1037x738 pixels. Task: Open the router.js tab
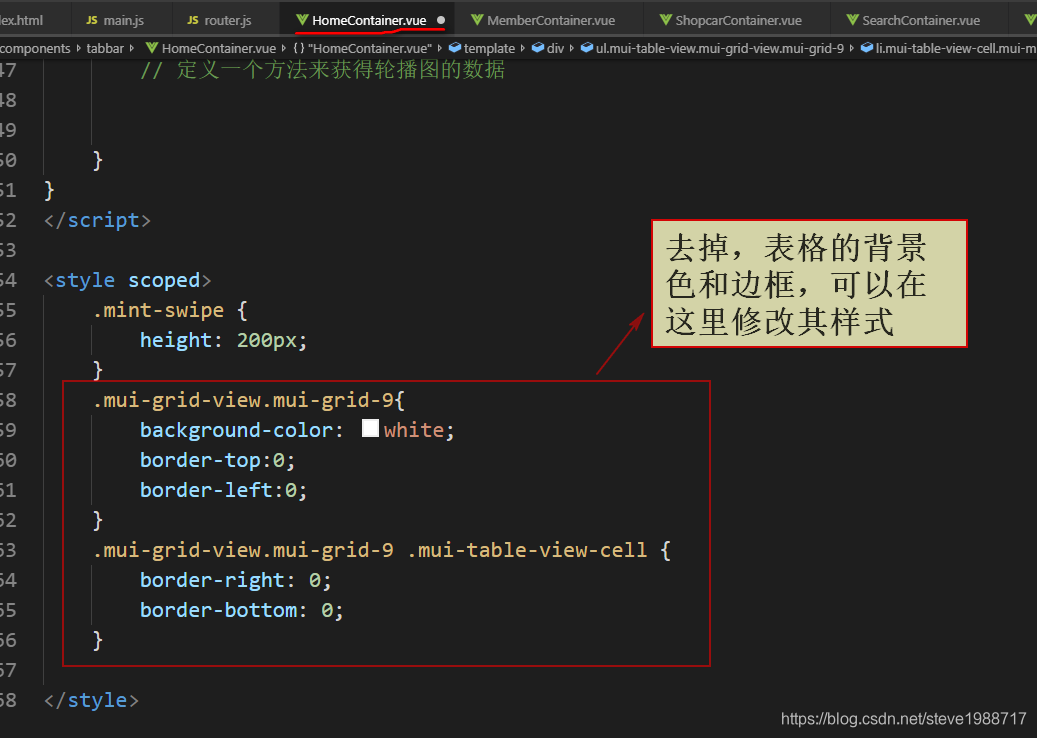(219, 20)
